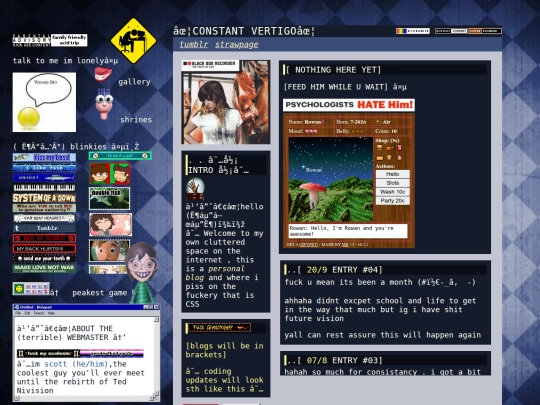Click the googly-eyed worm icon beside shrines
Screen dimensions: 540x405
point(104,104)
